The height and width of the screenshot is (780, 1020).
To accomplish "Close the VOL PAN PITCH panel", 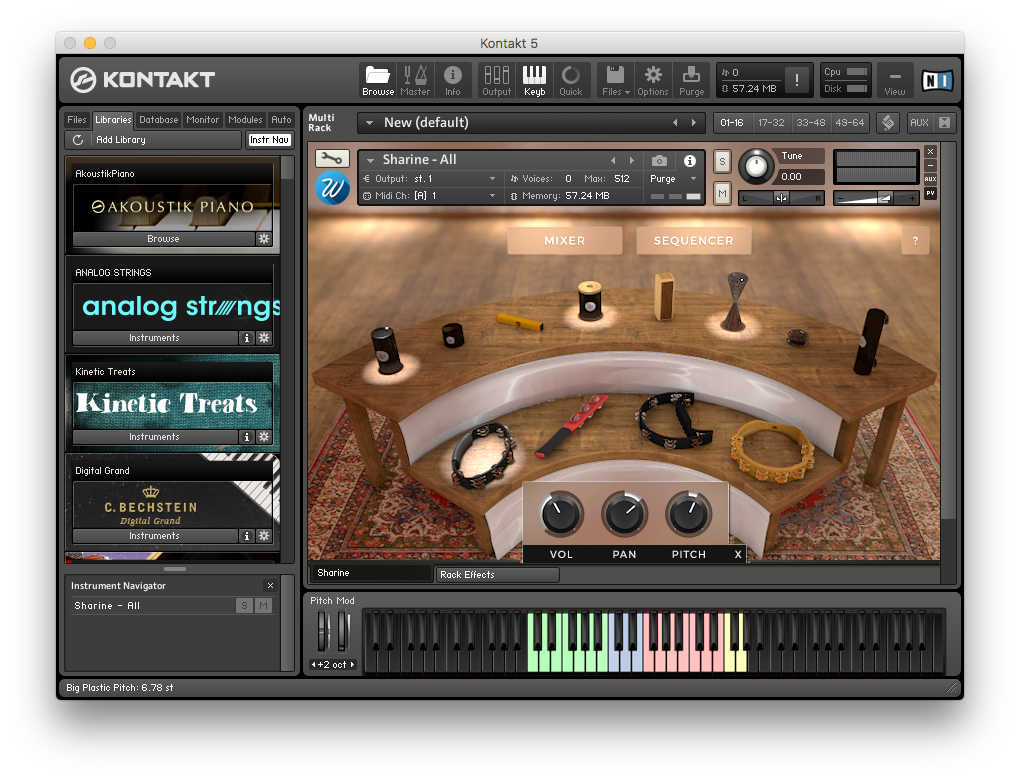I will [738, 554].
